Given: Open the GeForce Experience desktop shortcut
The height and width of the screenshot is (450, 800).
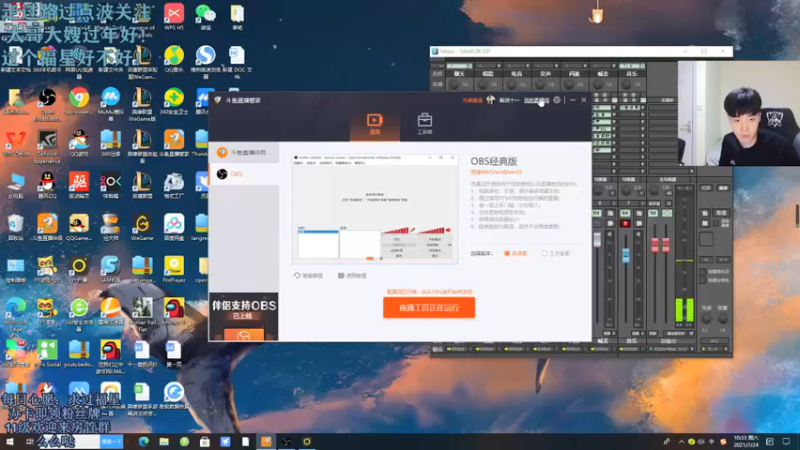Looking at the screenshot, I should [x=47, y=147].
